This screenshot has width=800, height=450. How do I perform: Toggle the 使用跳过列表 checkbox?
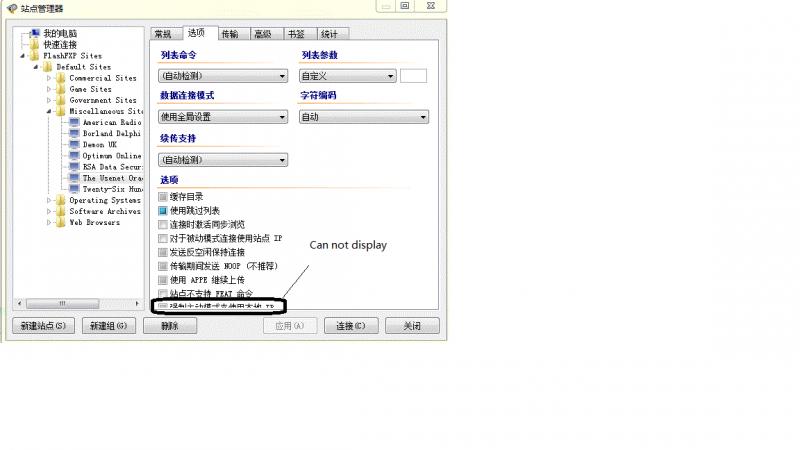[163, 211]
